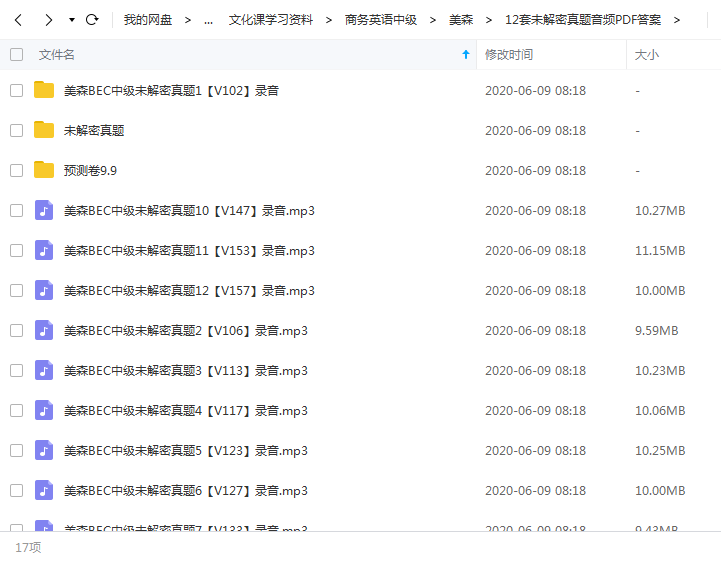
Task: Click audio icon of 真题4【V117】录音.mp3
Action: (x=44, y=410)
